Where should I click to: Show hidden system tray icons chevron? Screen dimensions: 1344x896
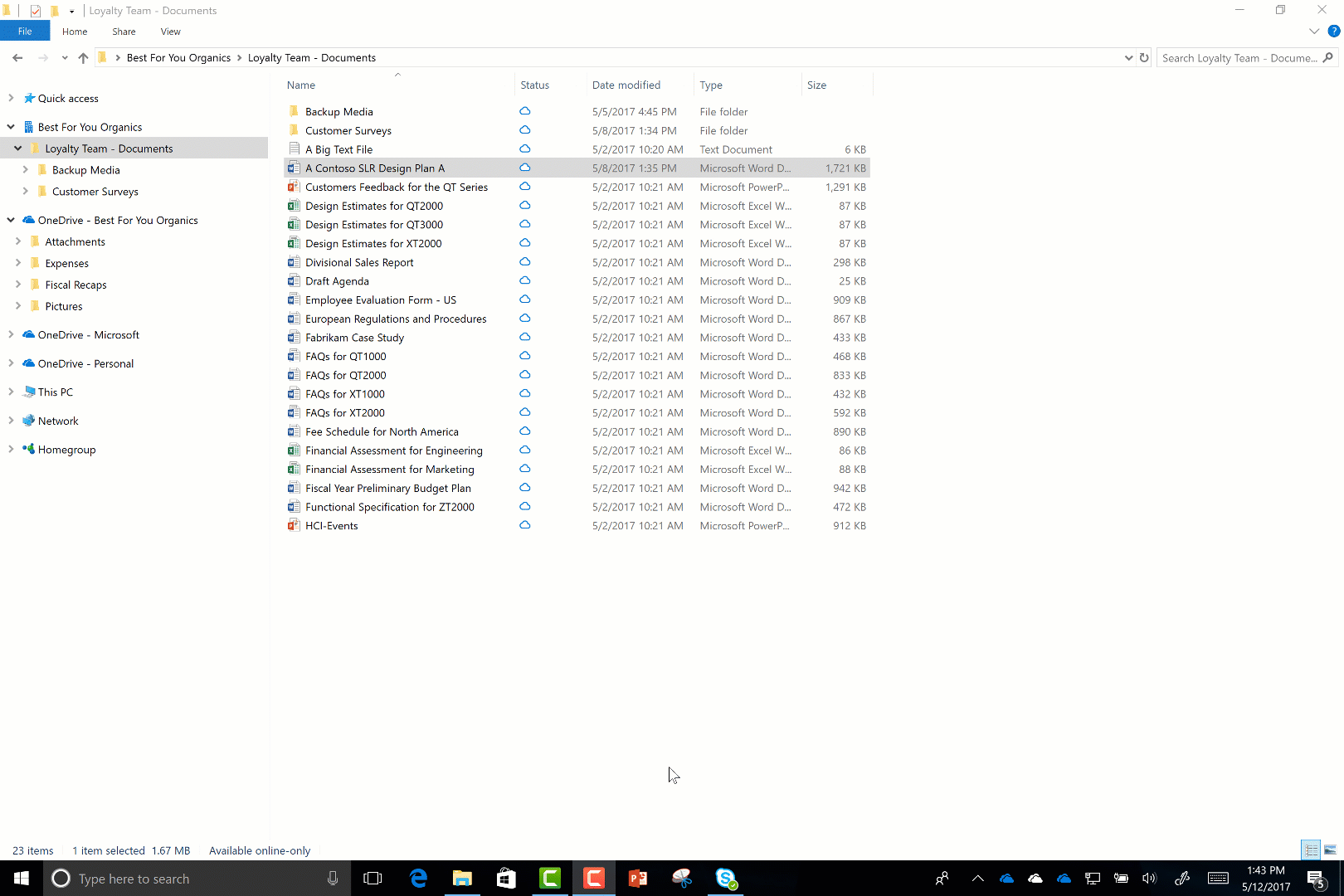pos(977,878)
